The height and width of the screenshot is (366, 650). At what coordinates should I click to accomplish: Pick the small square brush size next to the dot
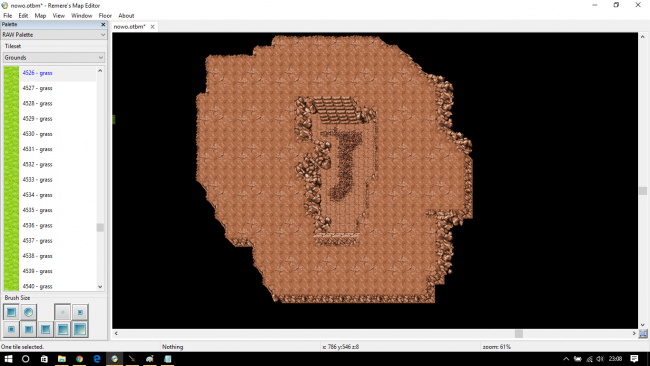80,312
